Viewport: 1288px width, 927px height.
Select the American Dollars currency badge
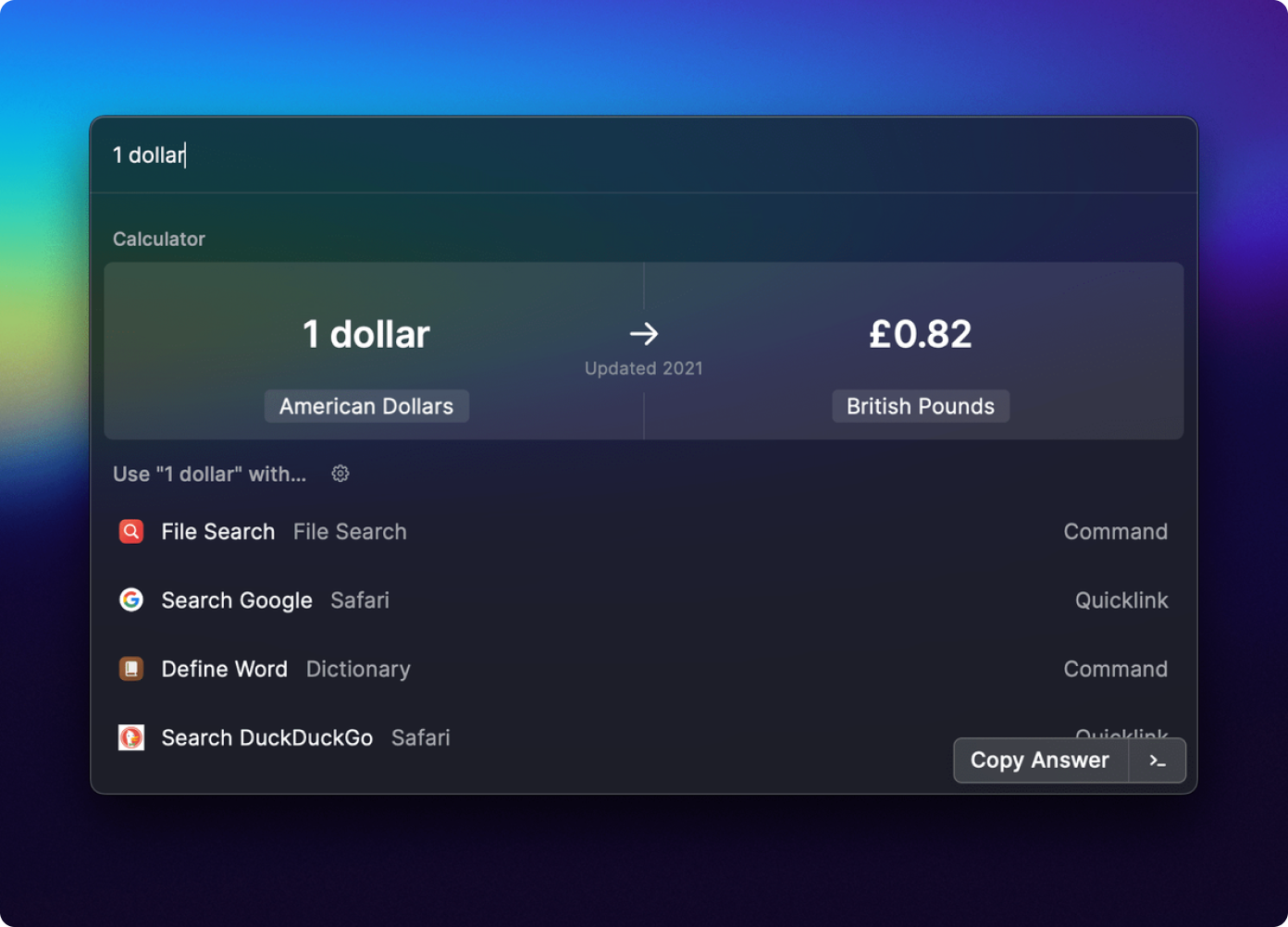(x=366, y=406)
